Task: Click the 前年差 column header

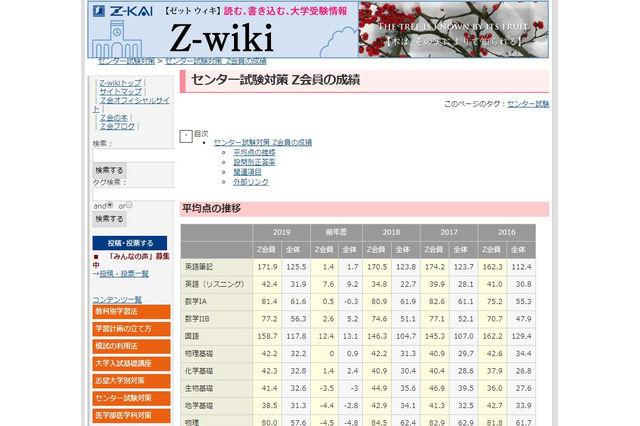Action: [336, 232]
